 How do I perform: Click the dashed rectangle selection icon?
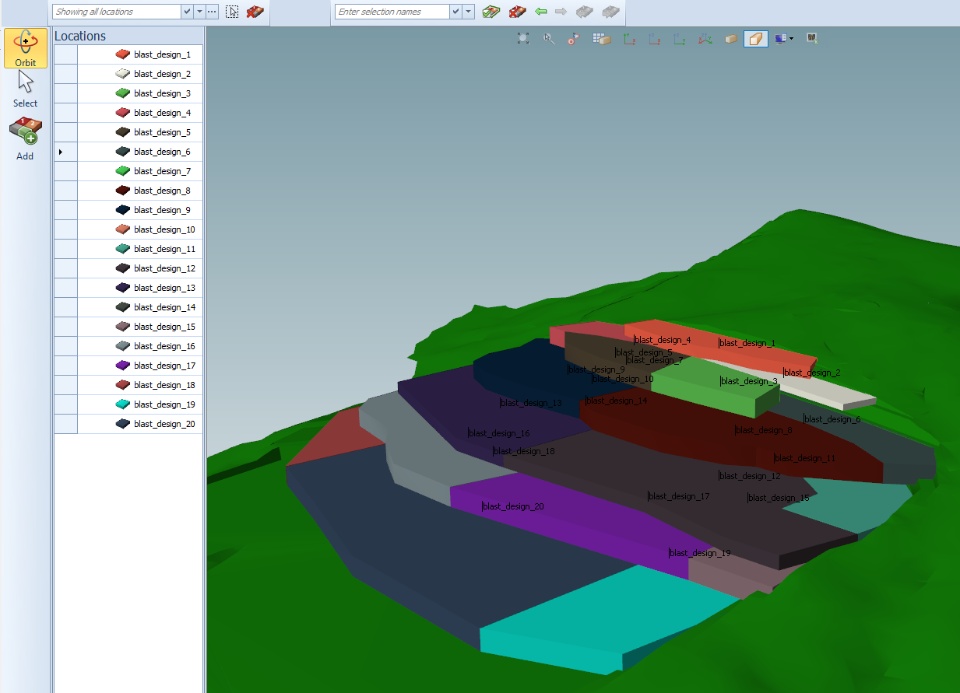[x=232, y=12]
